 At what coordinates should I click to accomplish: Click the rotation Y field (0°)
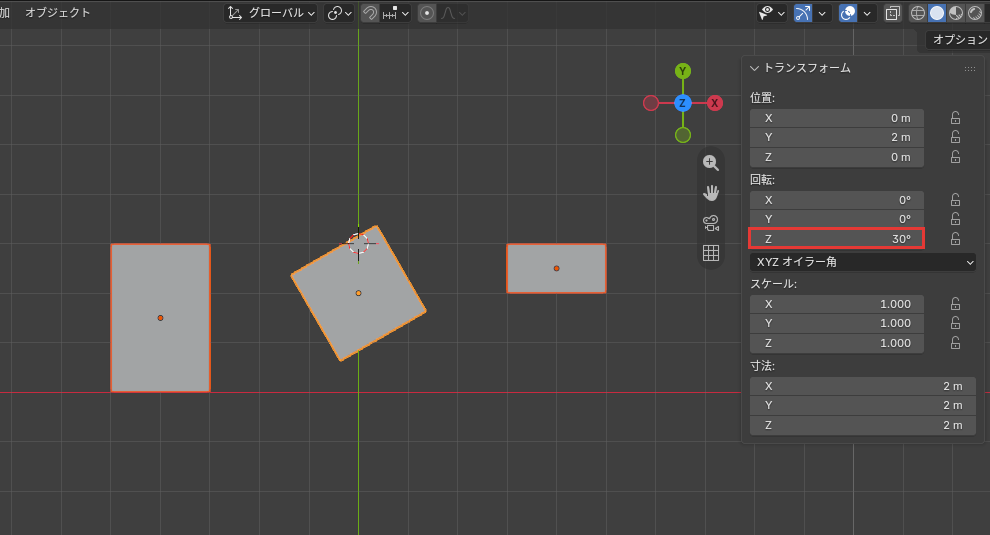tap(837, 219)
